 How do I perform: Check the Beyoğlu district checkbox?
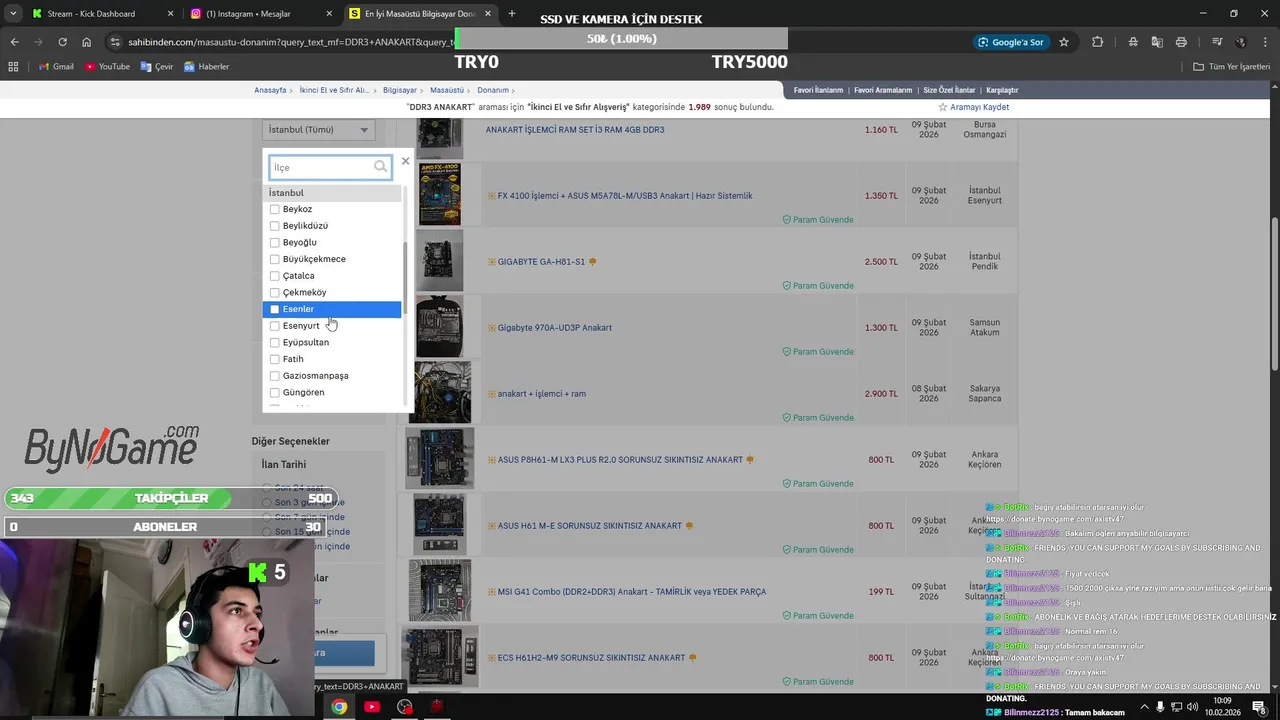pos(275,242)
